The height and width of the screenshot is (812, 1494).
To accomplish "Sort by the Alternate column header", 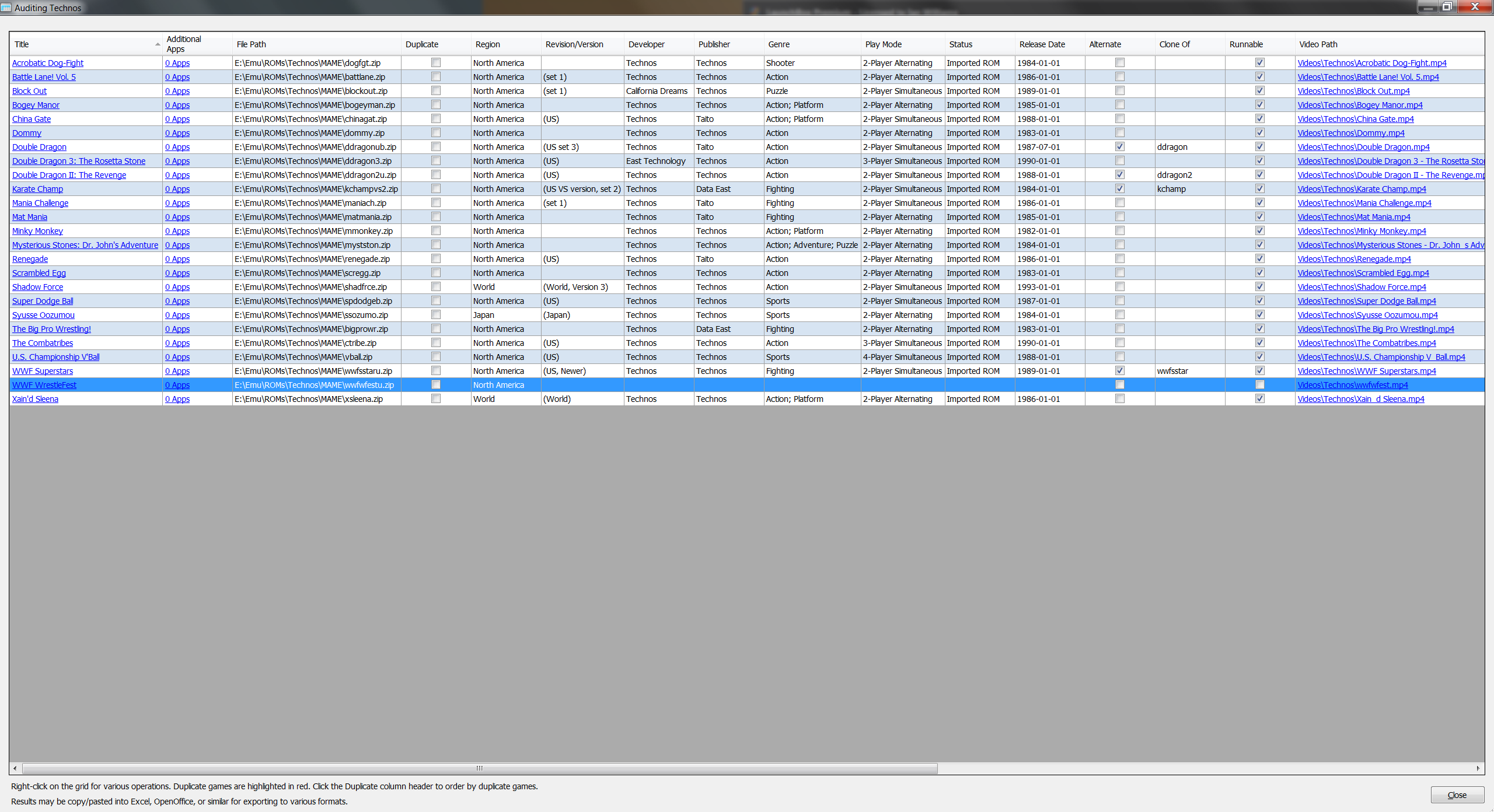I will point(1120,44).
